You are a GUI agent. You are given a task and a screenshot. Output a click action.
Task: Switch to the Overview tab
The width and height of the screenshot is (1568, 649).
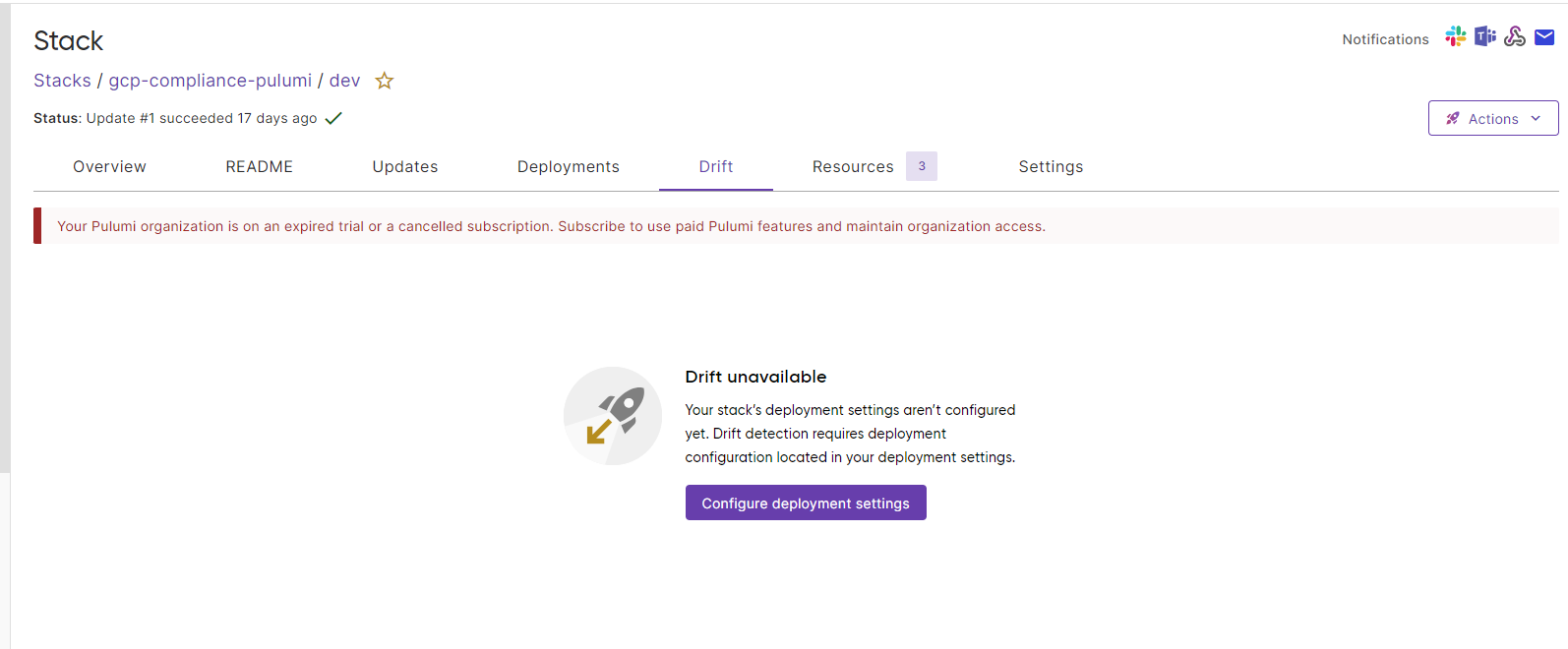[109, 166]
